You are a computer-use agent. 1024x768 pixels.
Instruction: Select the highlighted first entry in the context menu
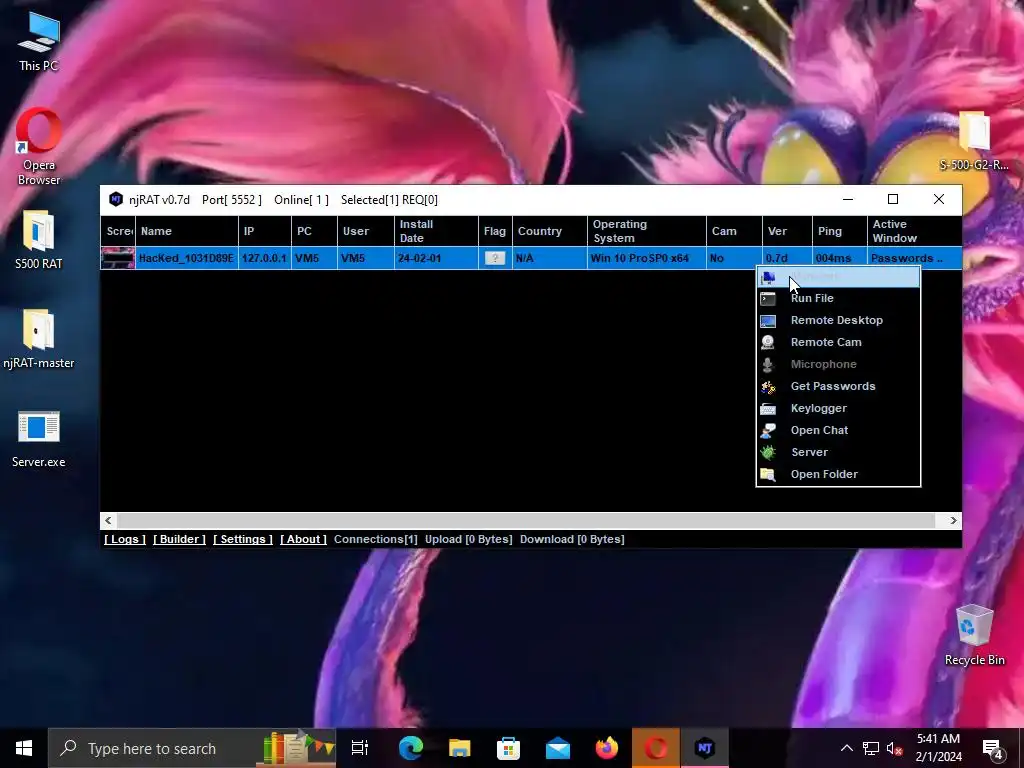pos(838,277)
